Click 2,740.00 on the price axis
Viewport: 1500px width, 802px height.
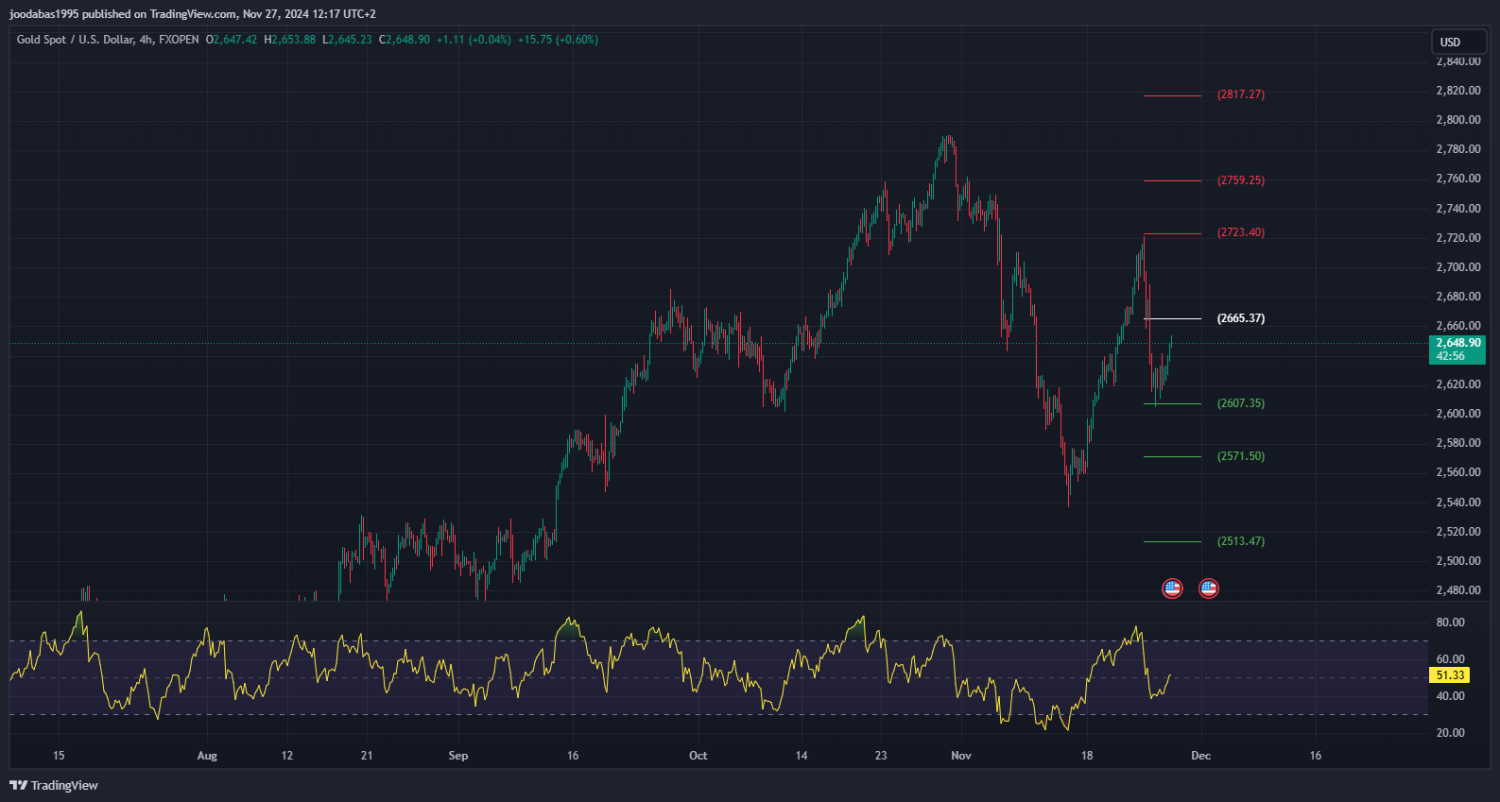point(1457,208)
